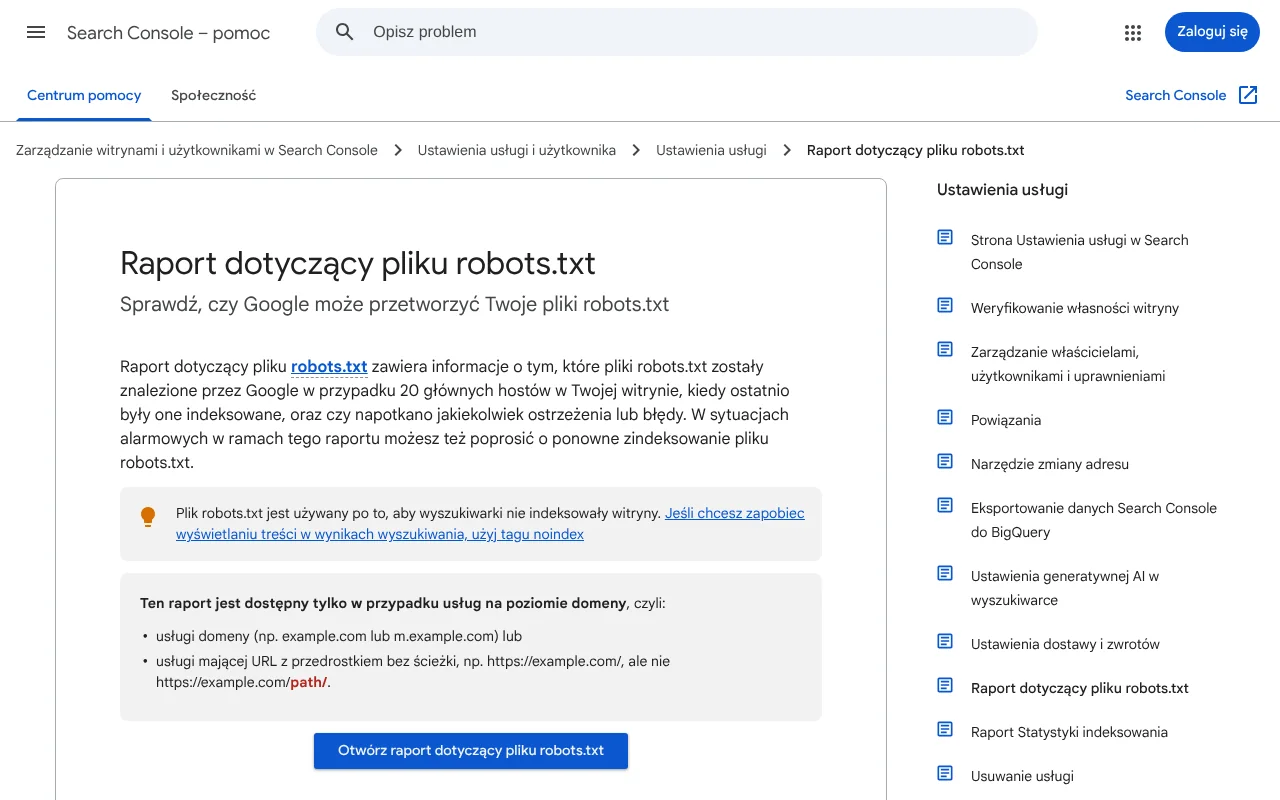Click the document icon beside Strona Ustawienia usługi
The height and width of the screenshot is (800, 1280).
pyautogui.click(x=945, y=237)
